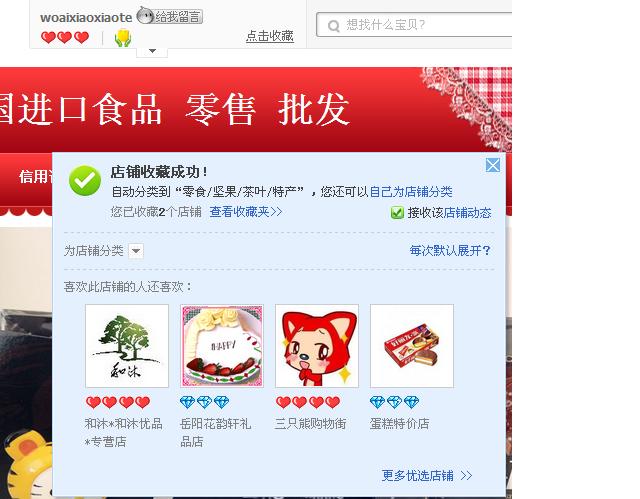Close the 店铺收藏成功 popup
Viewport: 640px width, 499px height.
493,165
